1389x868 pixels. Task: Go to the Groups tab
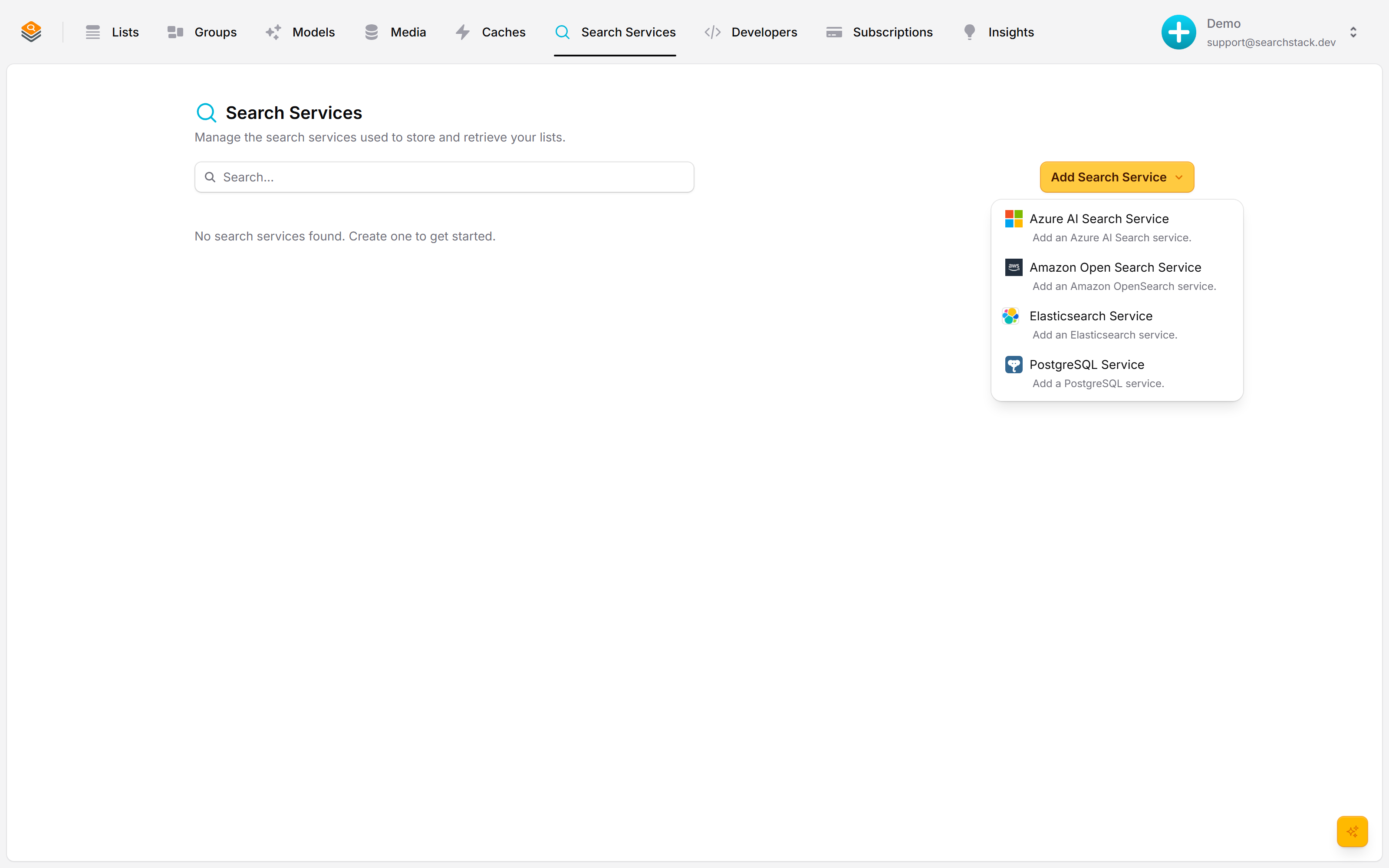201,32
